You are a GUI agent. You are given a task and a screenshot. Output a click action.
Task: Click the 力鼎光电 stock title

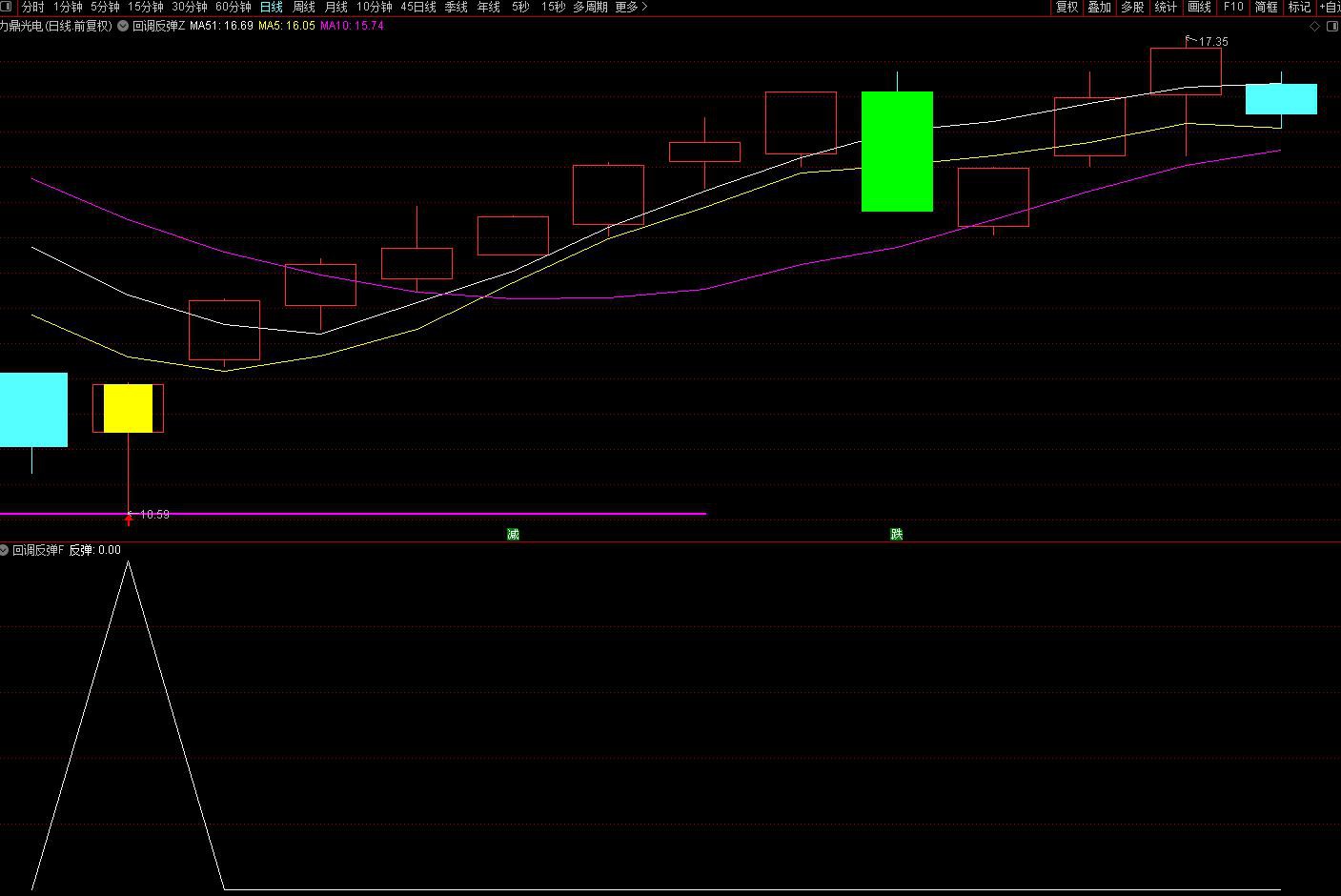click(x=56, y=27)
